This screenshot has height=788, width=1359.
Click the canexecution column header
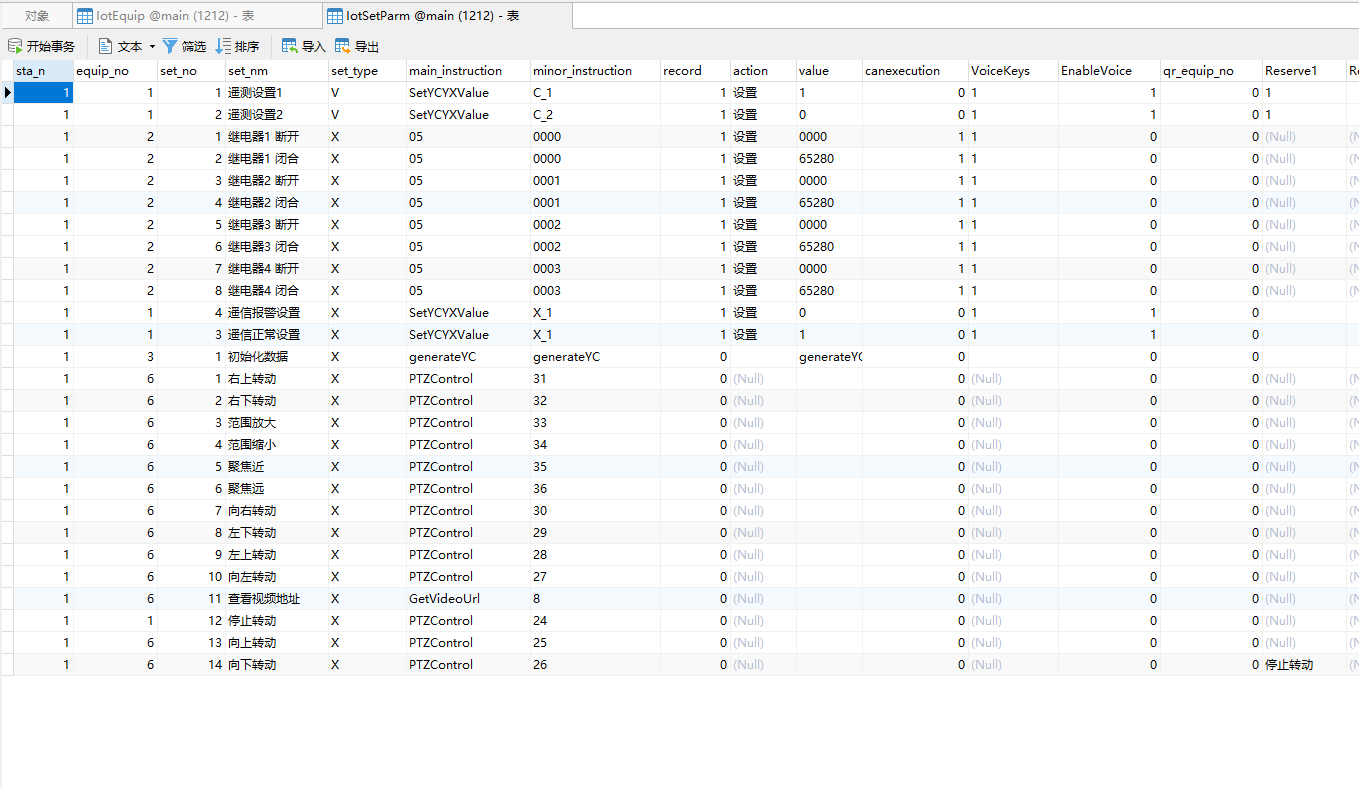tap(902, 71)
